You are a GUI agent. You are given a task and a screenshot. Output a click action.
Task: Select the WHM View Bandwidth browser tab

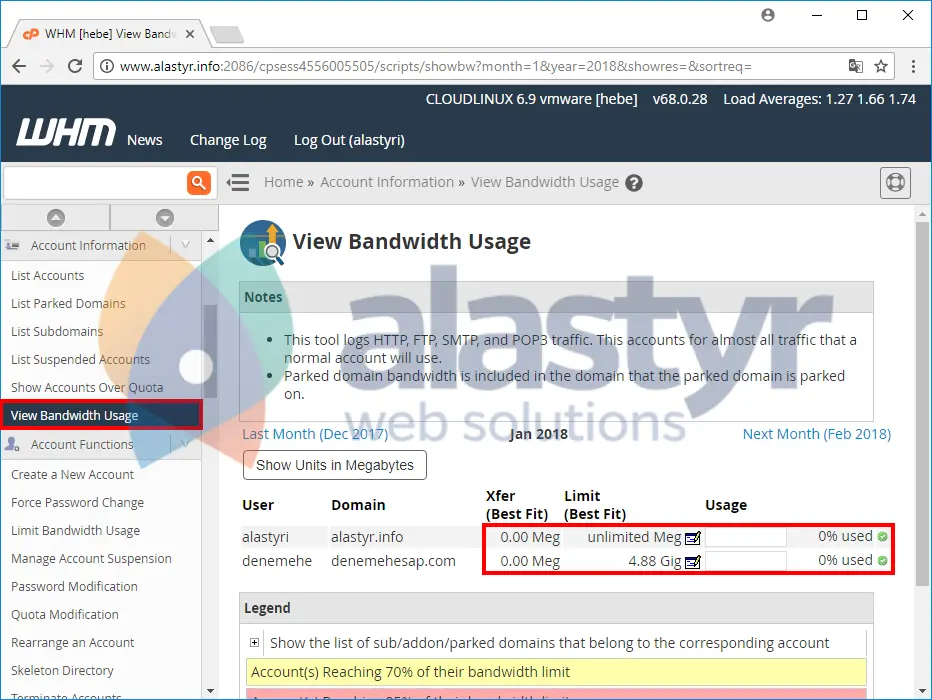point(107,34)
